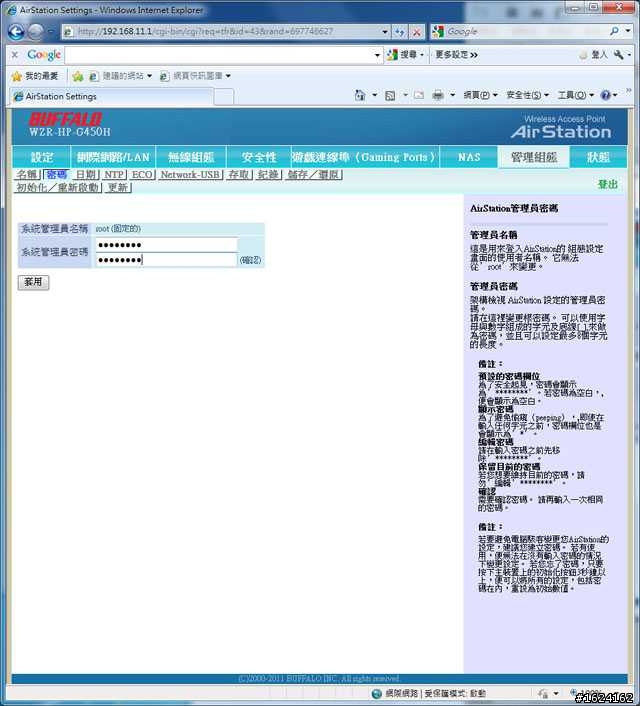Click the Refresh icon beside address bar

[x=400, y=32]
